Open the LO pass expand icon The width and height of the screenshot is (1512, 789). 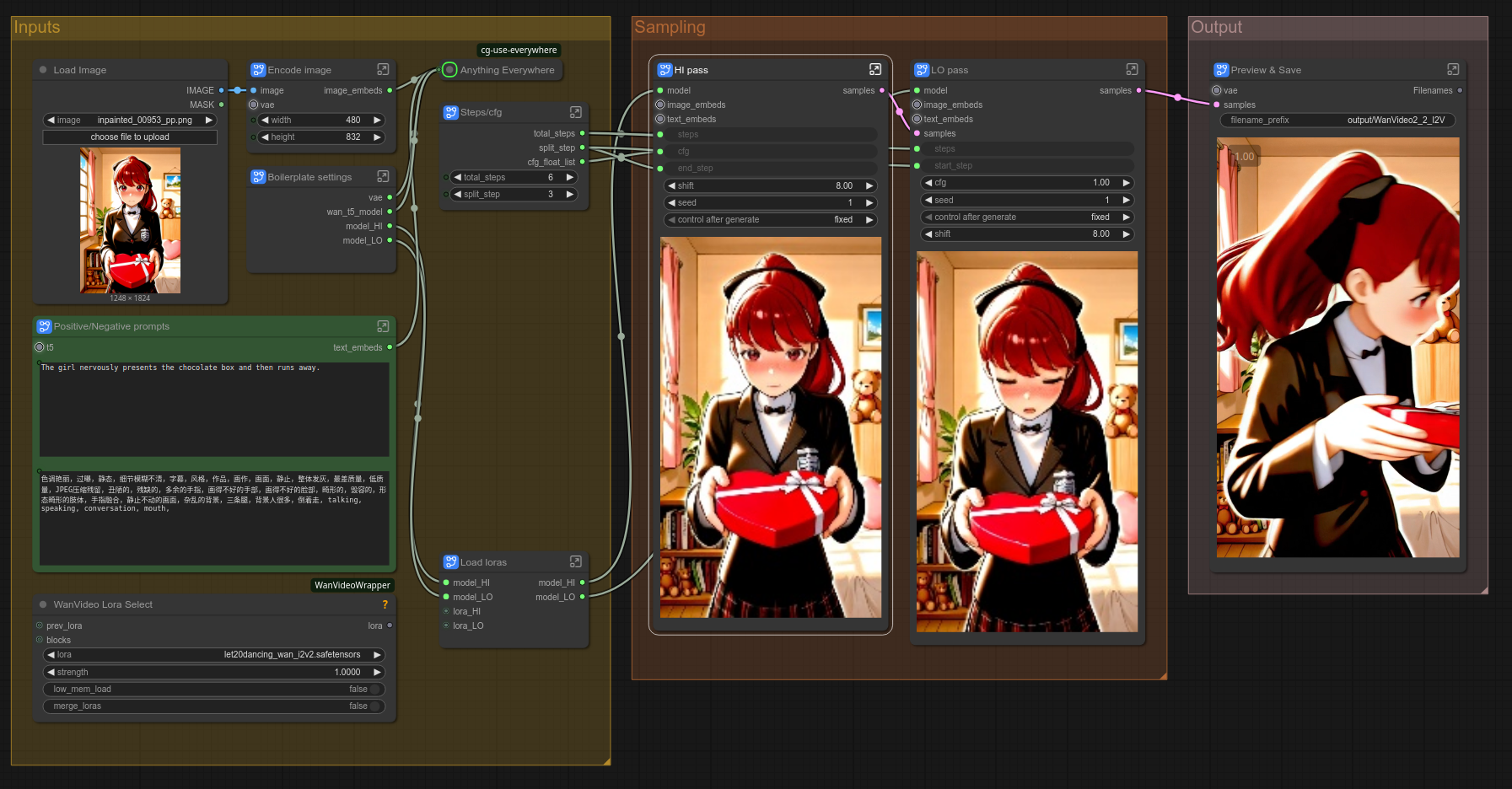pyautogui.click(x=1132, y=69)
